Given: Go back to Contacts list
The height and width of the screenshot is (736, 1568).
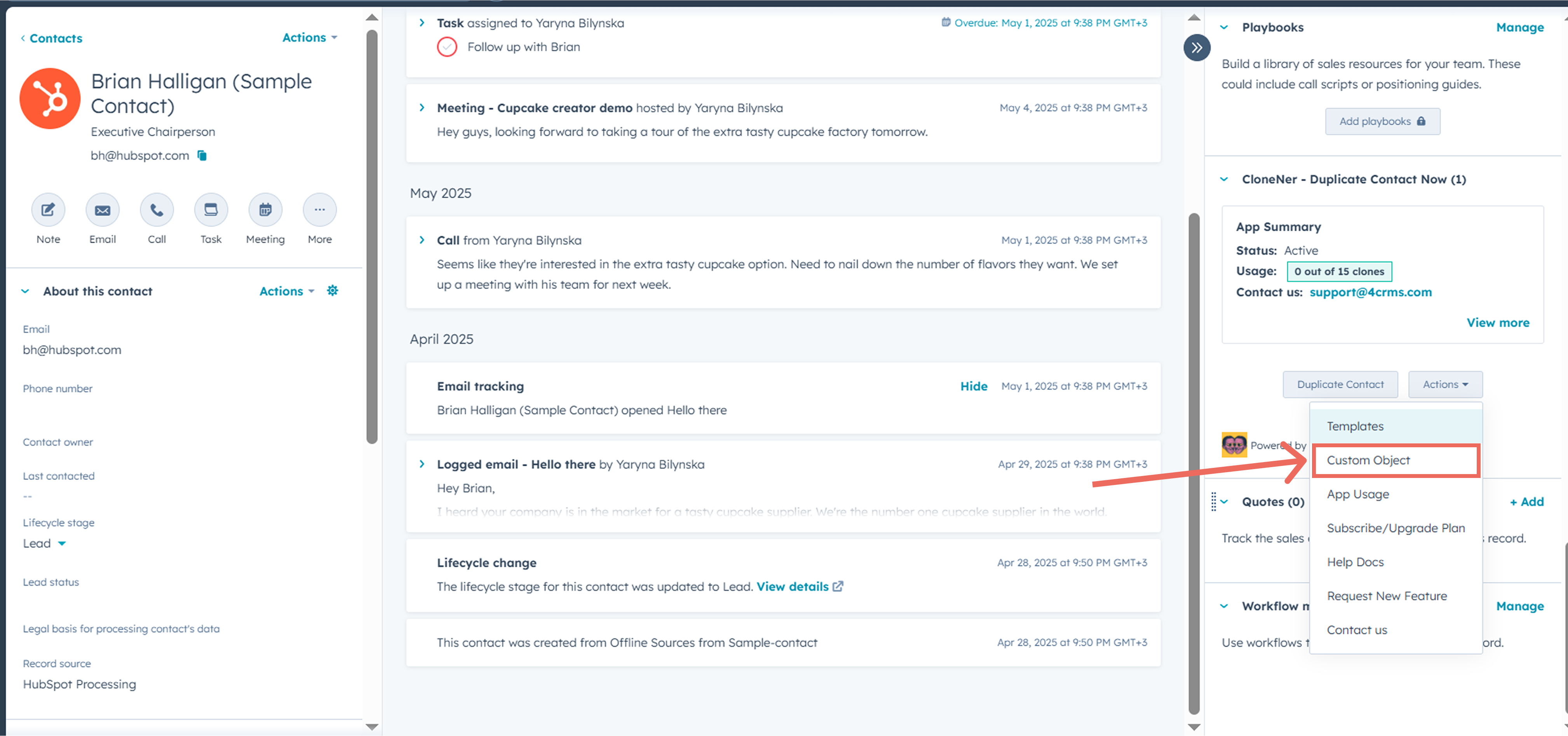Looking at the screenshot, I should 51,38.
